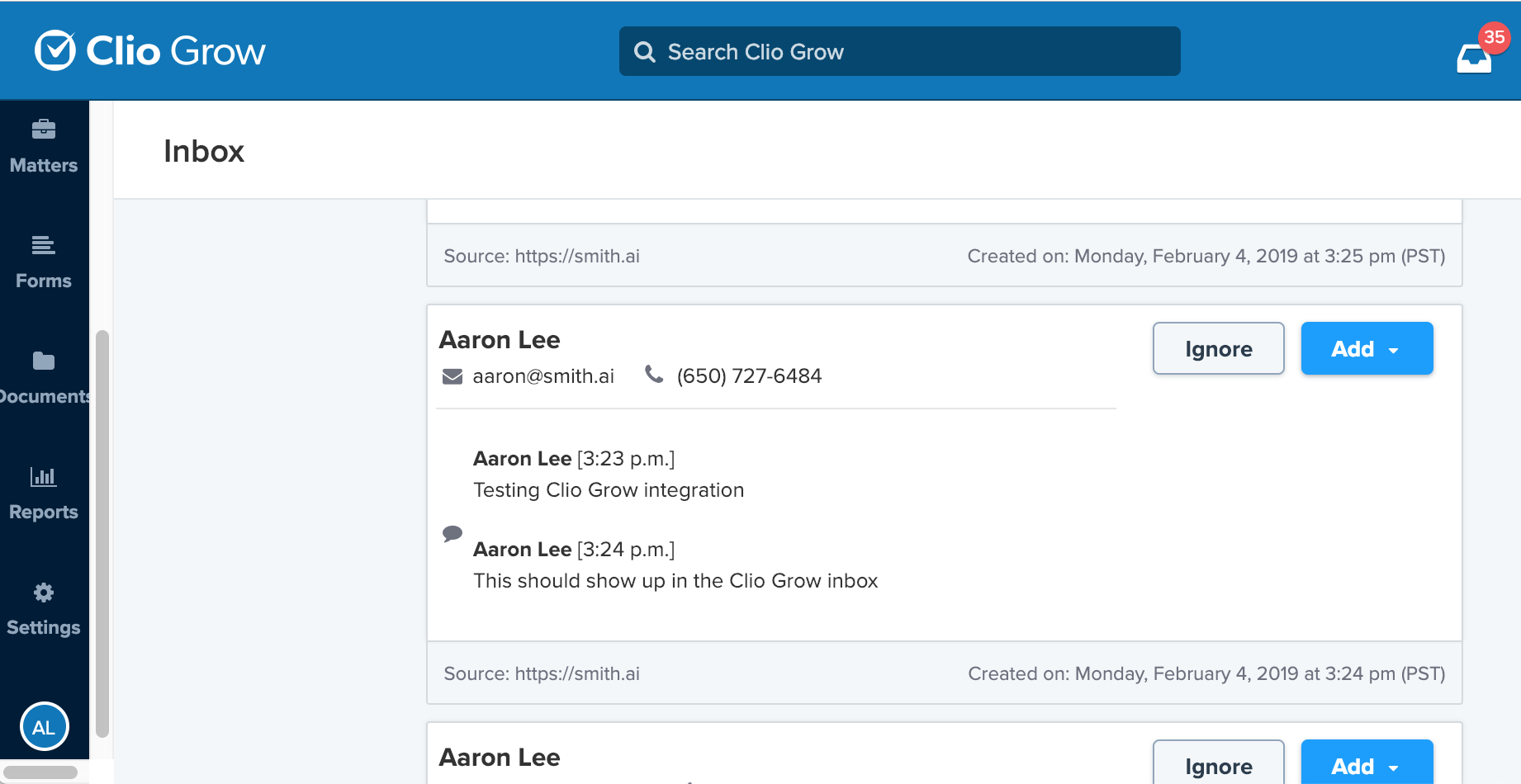Click the phone icon next to (650) 727-6484
This screenshot has width=1521, height=784.
pos(654,374)
